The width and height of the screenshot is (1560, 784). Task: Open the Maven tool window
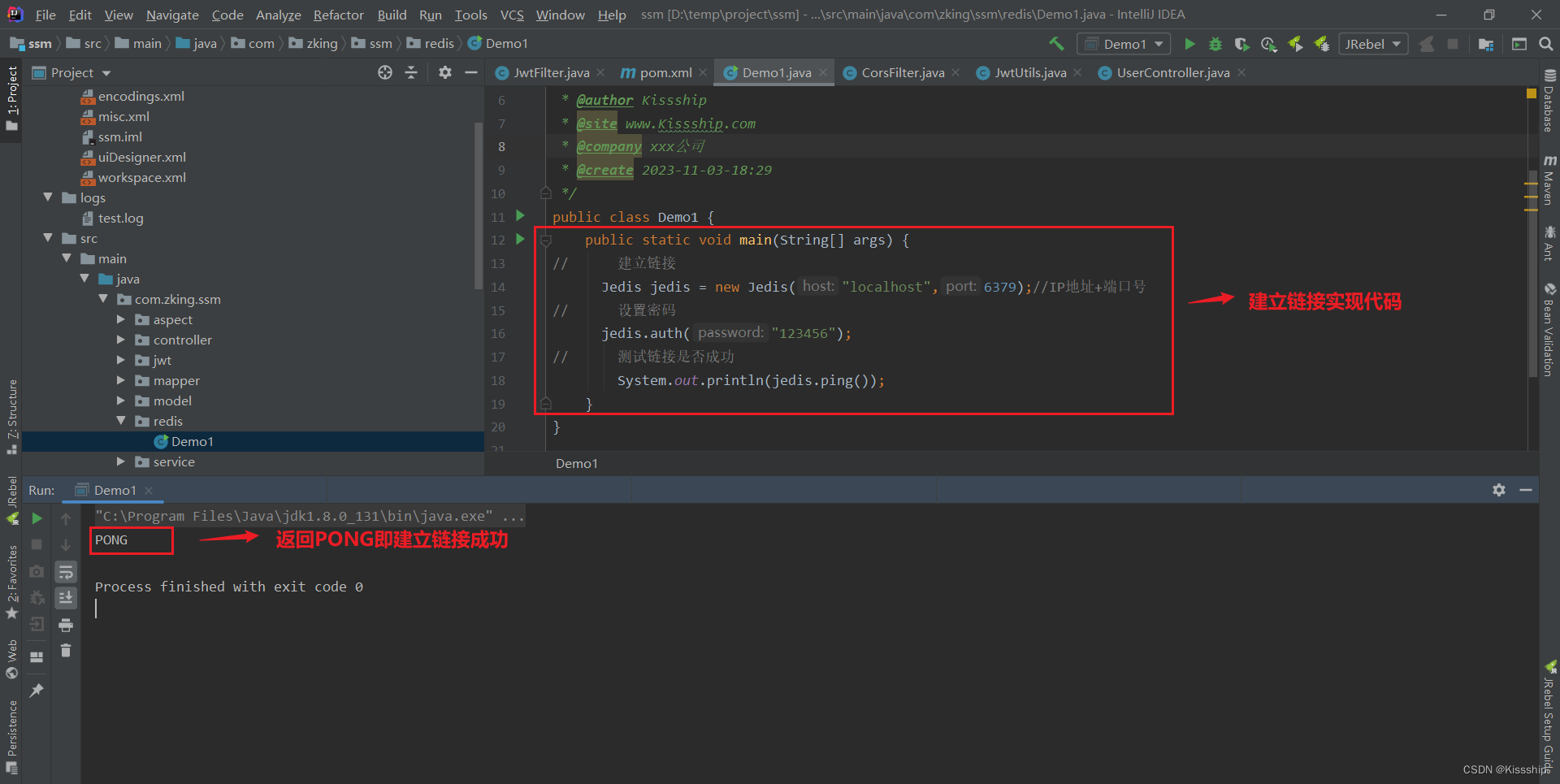(x=1549, y=180)
